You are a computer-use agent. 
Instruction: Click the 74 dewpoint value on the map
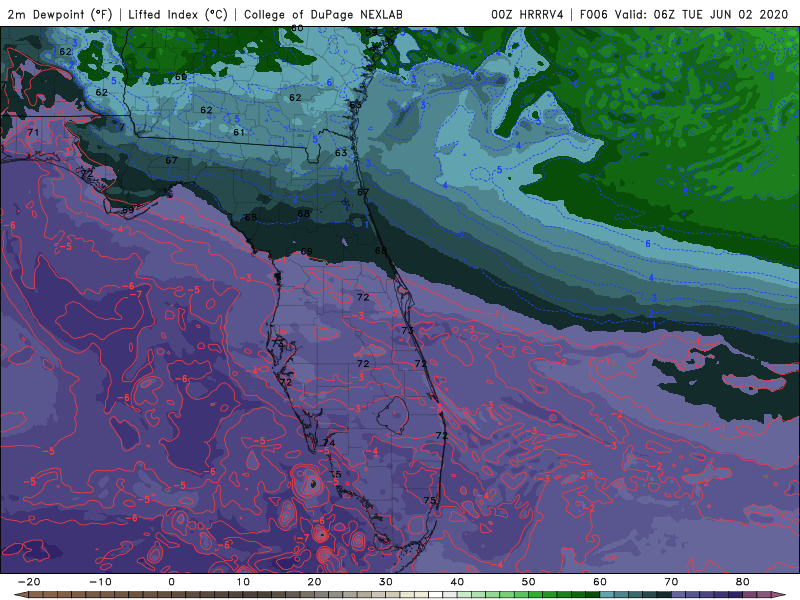[329, 442]
